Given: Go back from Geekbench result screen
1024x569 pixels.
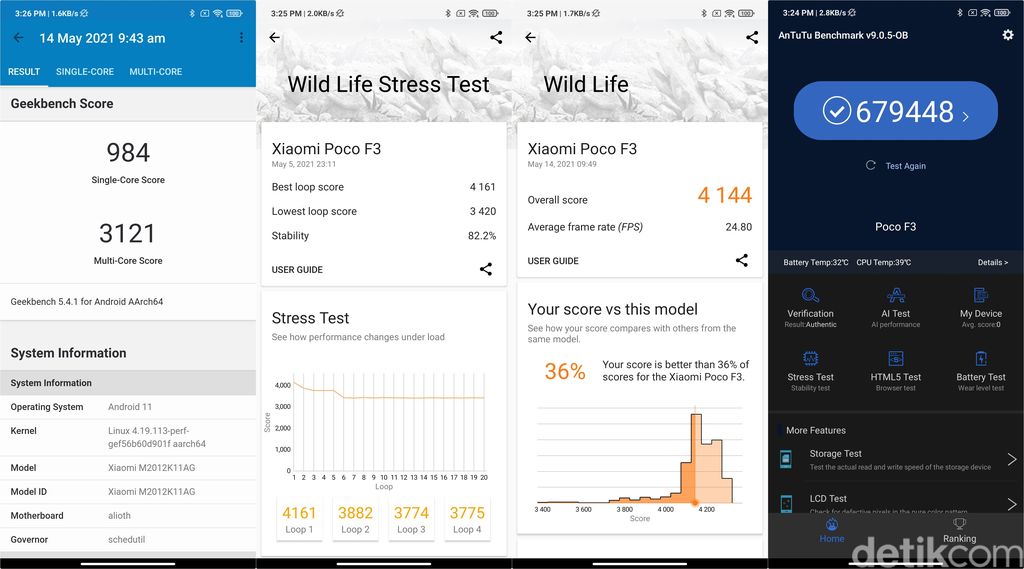Looking at the screenshot, I should click(x=18, y=38).
